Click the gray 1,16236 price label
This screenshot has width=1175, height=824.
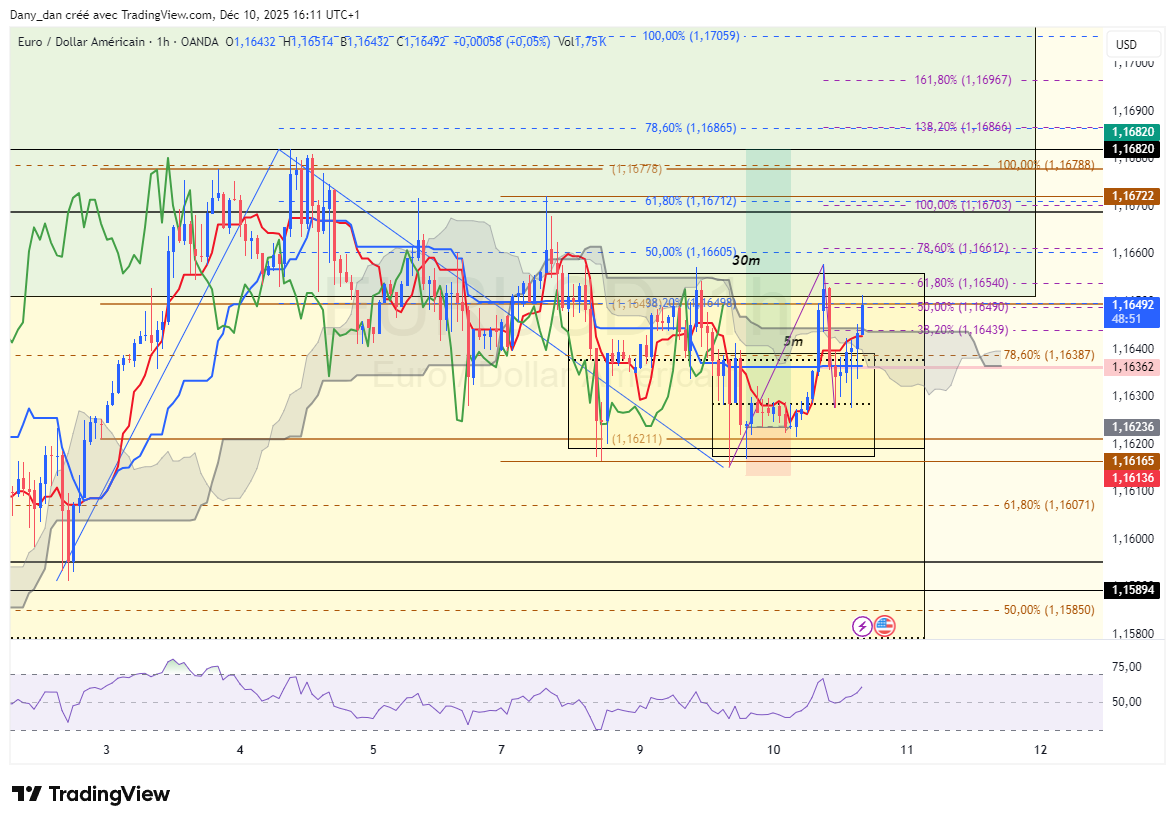coord(1132,427)
